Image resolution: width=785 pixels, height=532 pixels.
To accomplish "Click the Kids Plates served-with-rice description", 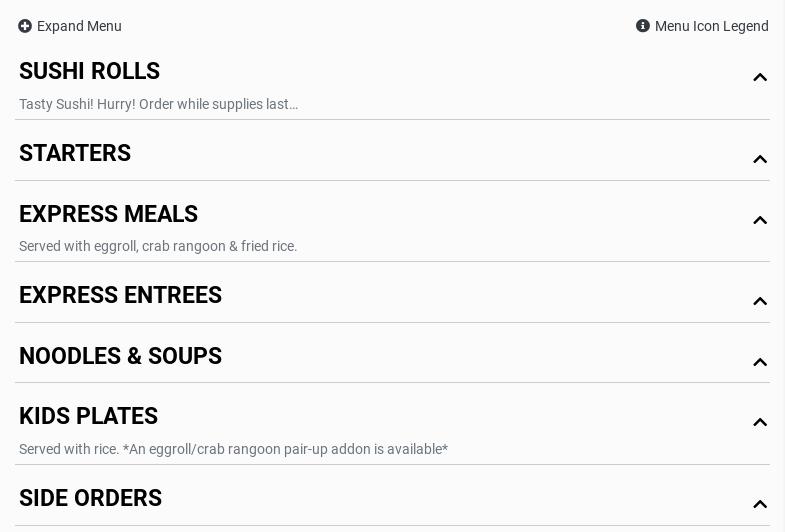I will pyautogui.click(x=233, y=449).
